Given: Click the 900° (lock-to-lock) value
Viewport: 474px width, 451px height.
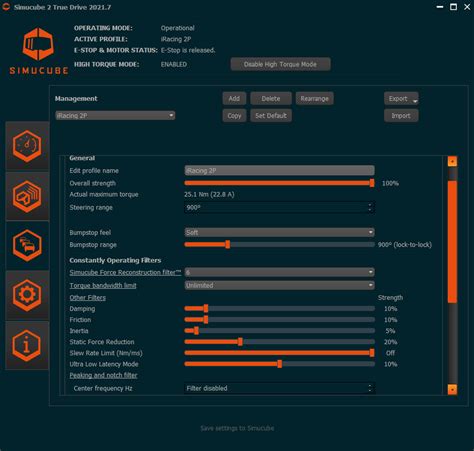Looking at the screenshot, I should click(405, 245).
